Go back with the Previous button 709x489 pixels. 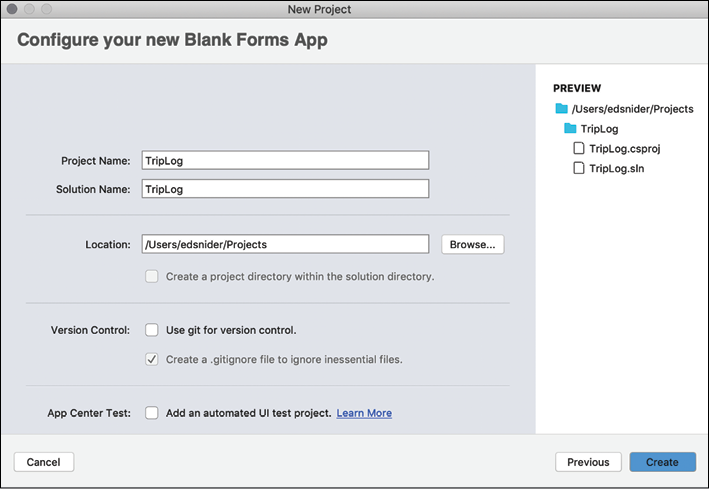tap(588, 462)
